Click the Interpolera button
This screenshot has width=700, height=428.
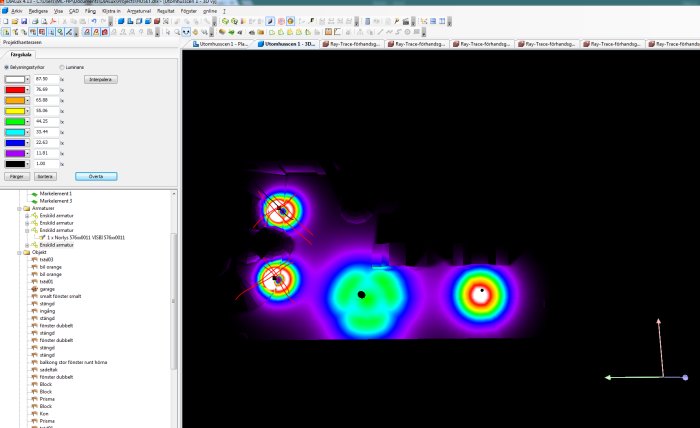101,79
